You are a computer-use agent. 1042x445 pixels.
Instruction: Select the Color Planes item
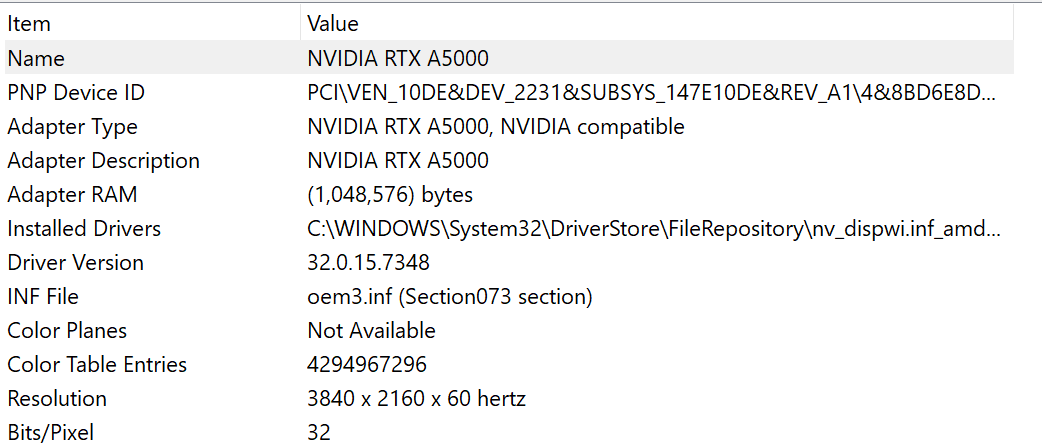pos(67,331)
